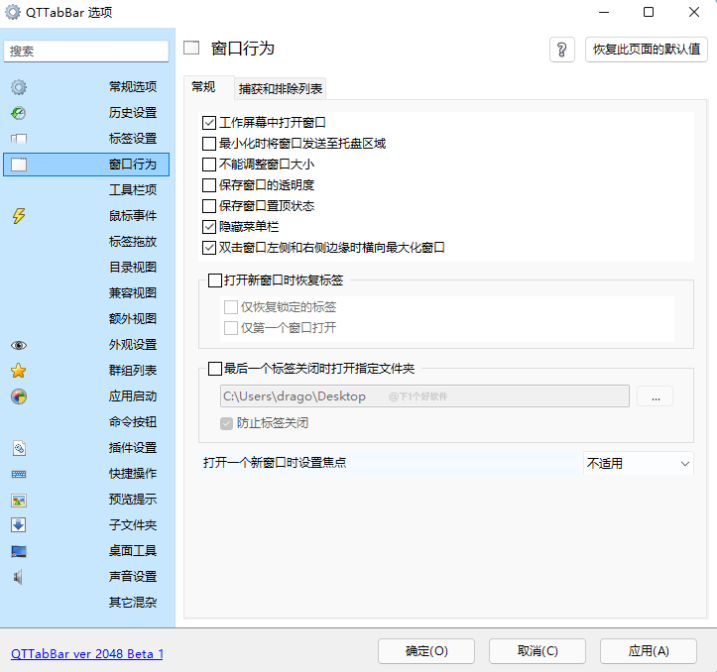The image size is (717, 672).
Task: Click the eye icon beside 外观设置
Action: pyautogui.click(x=19, y=345)
